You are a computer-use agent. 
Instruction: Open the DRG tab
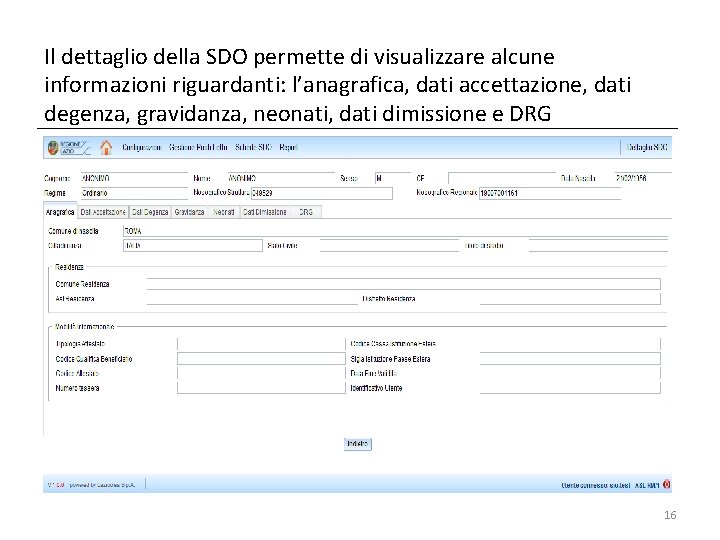[x=306, y=212]
